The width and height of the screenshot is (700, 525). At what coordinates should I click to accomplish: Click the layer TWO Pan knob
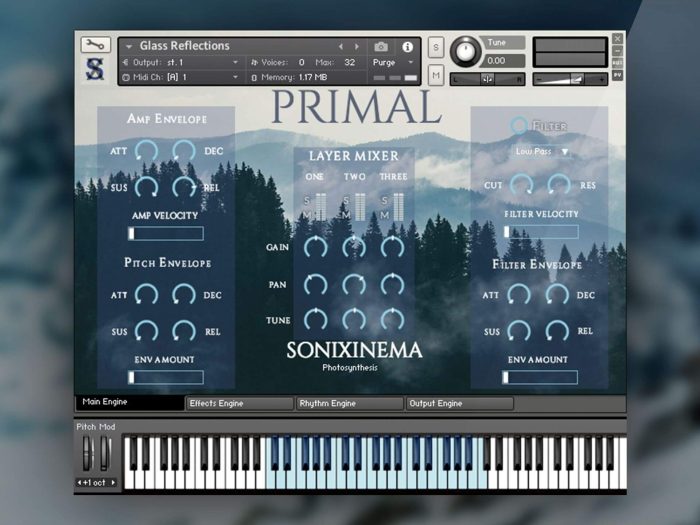(354, 284)
